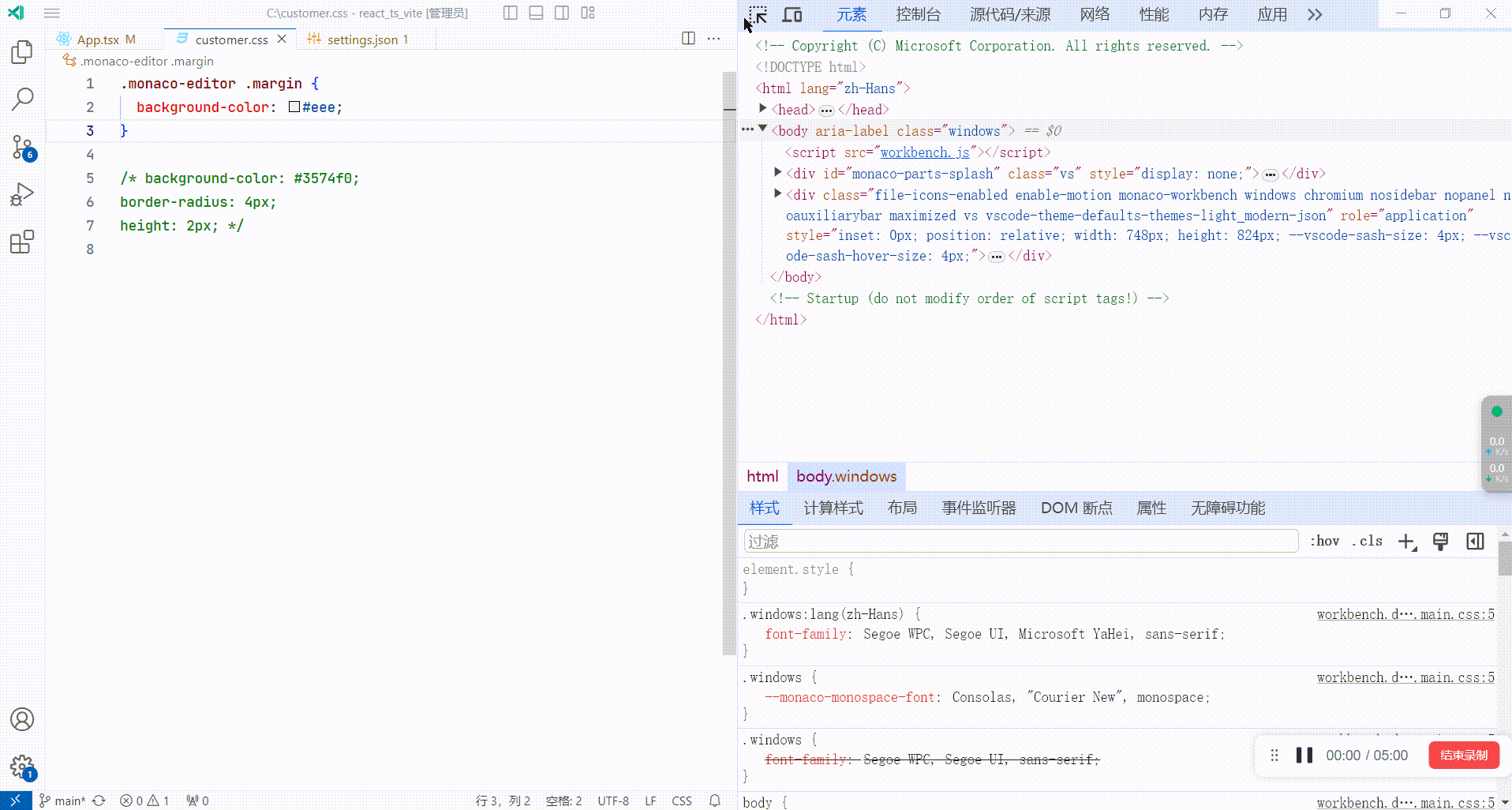Open the Extensions view
1512x810 pixels.
click(22, 242)
